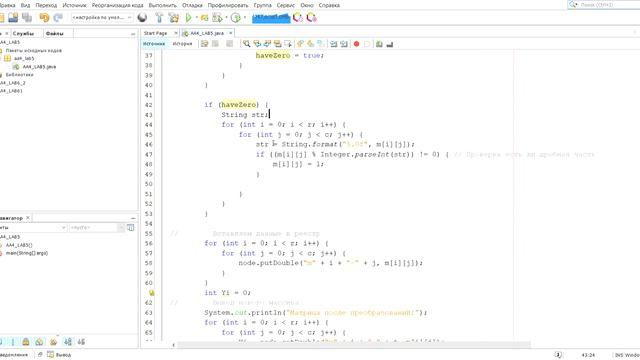Click the first profiler icon after the memory bar
This screenshot has width=640, height=360.
(298, 18)
